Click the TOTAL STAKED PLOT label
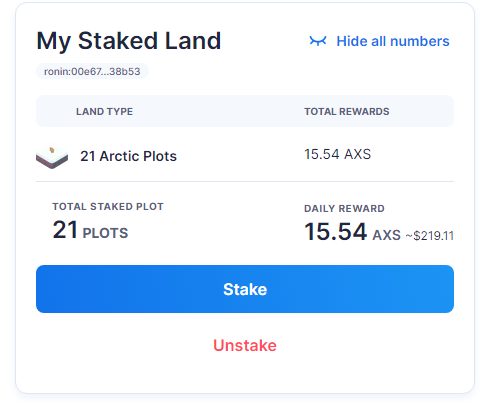This screenshot has height=404, width=481. pyautogui.click(x=108, y=207)
